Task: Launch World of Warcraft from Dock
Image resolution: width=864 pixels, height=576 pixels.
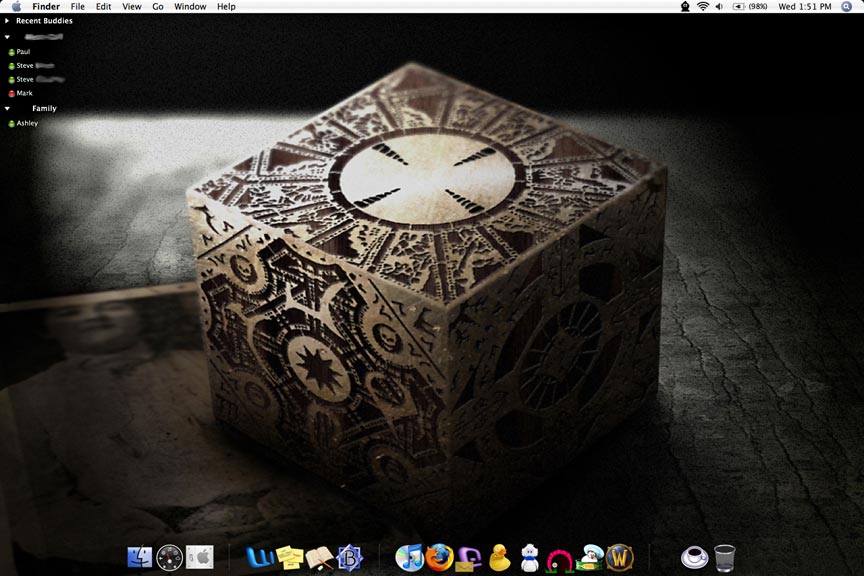Action: coord(619,557)
